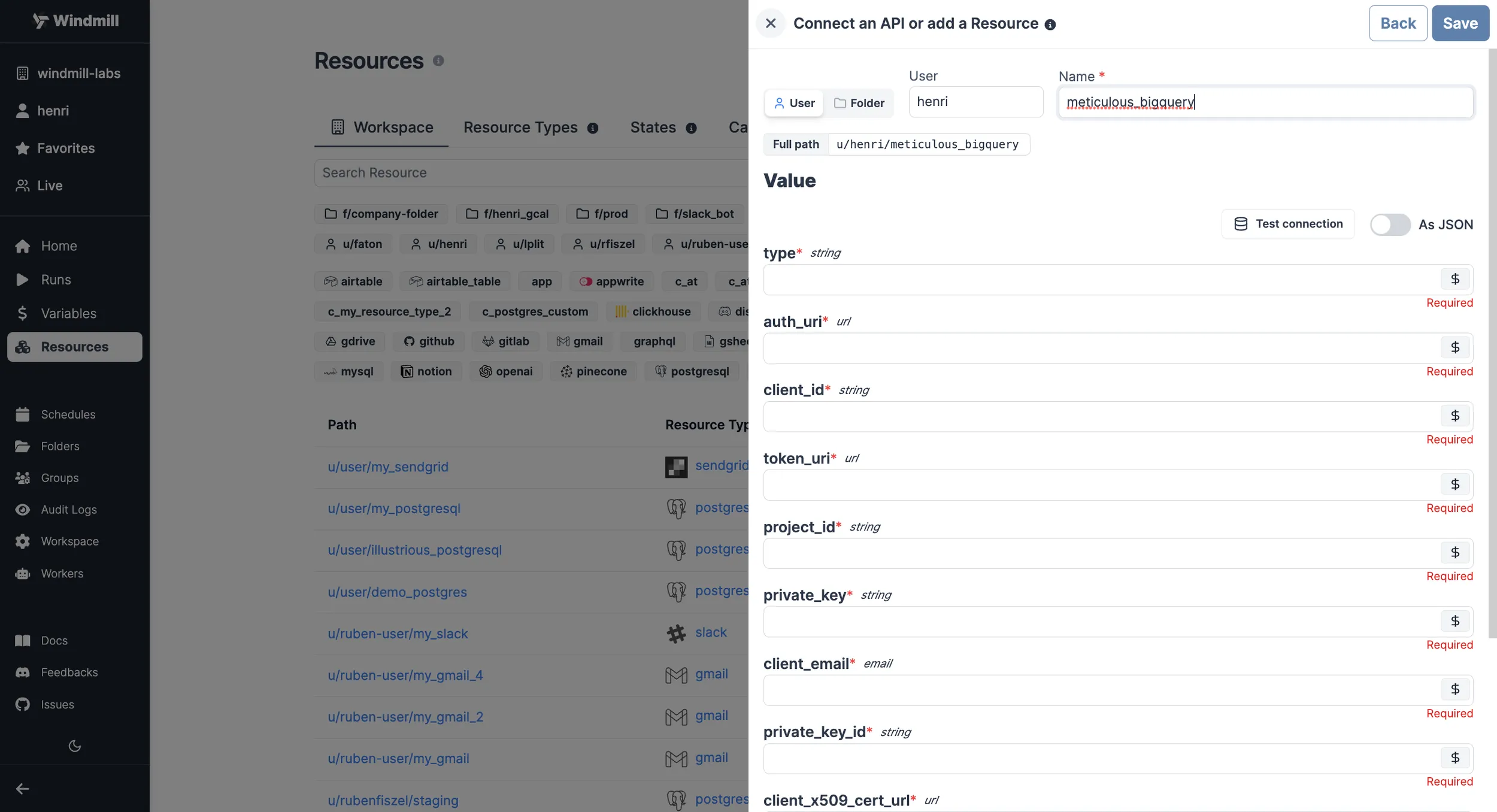Click the Windmill logo icon in sidebar
Viewport: 1497px width, 812px height.
pyautogui.click(x=38, y=20)
